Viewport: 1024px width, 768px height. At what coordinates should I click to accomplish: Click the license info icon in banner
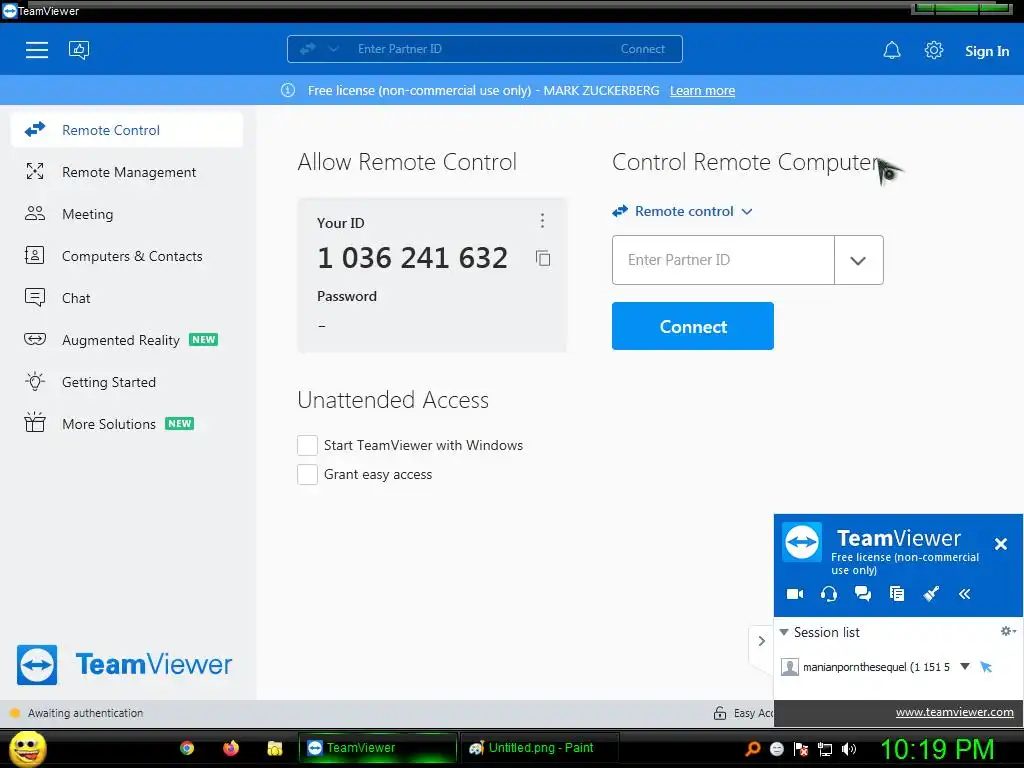pyautogui.click(x=288, y=90)
